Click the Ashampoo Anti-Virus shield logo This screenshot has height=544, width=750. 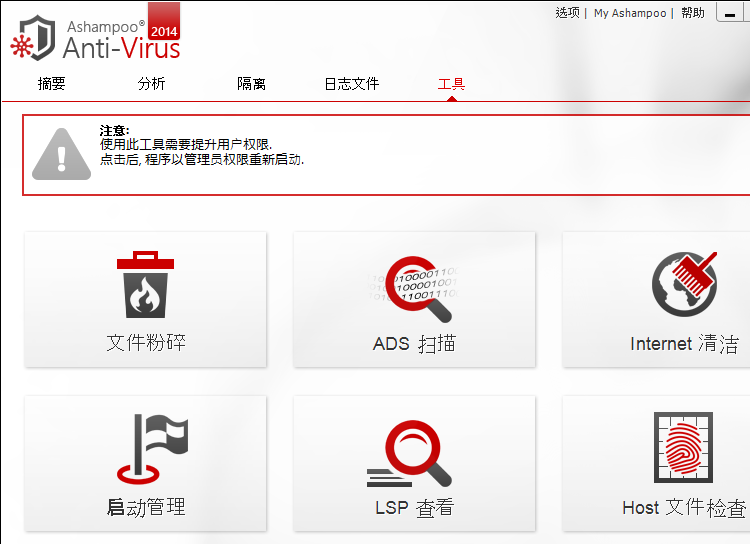point(37,37)
